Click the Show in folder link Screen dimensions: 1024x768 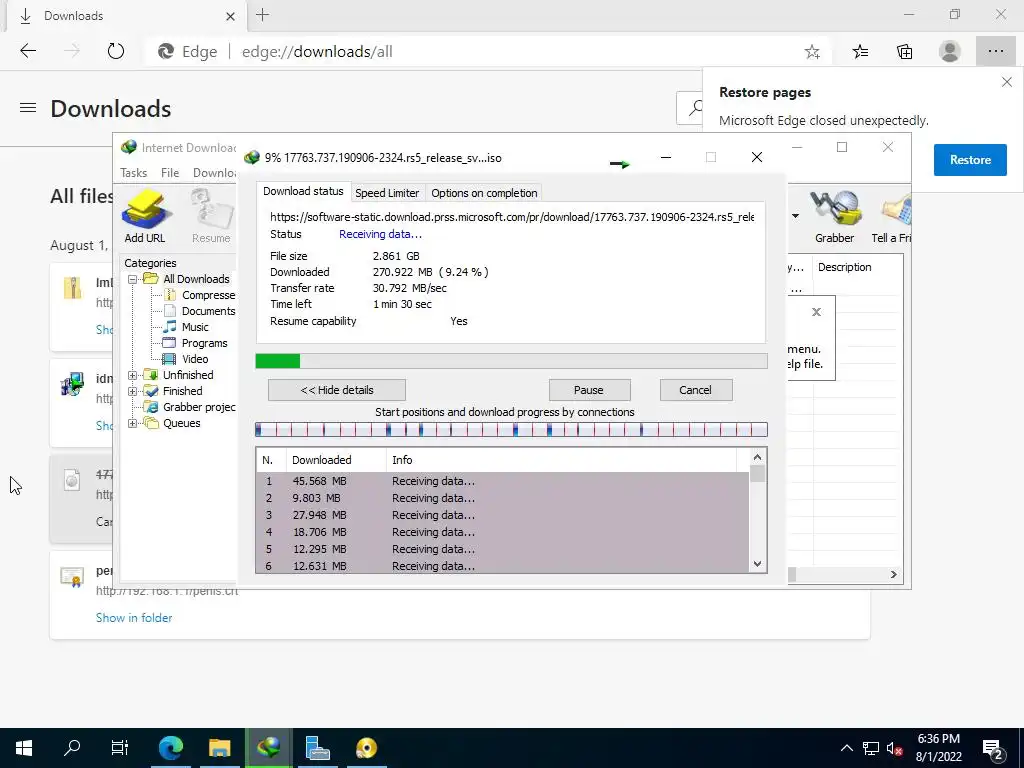134,618
